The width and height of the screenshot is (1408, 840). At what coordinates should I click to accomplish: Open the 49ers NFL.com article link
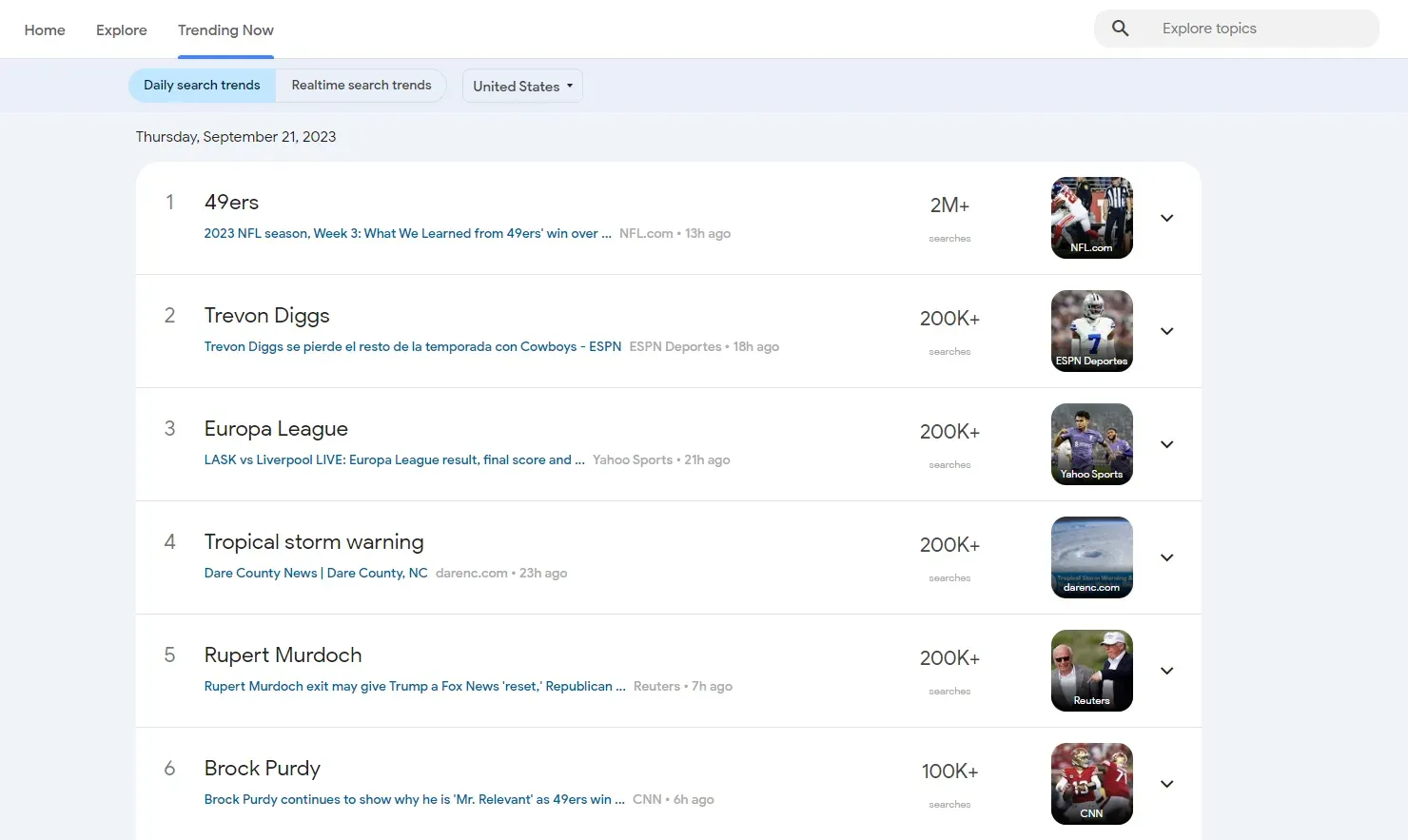tap(407, 233)
